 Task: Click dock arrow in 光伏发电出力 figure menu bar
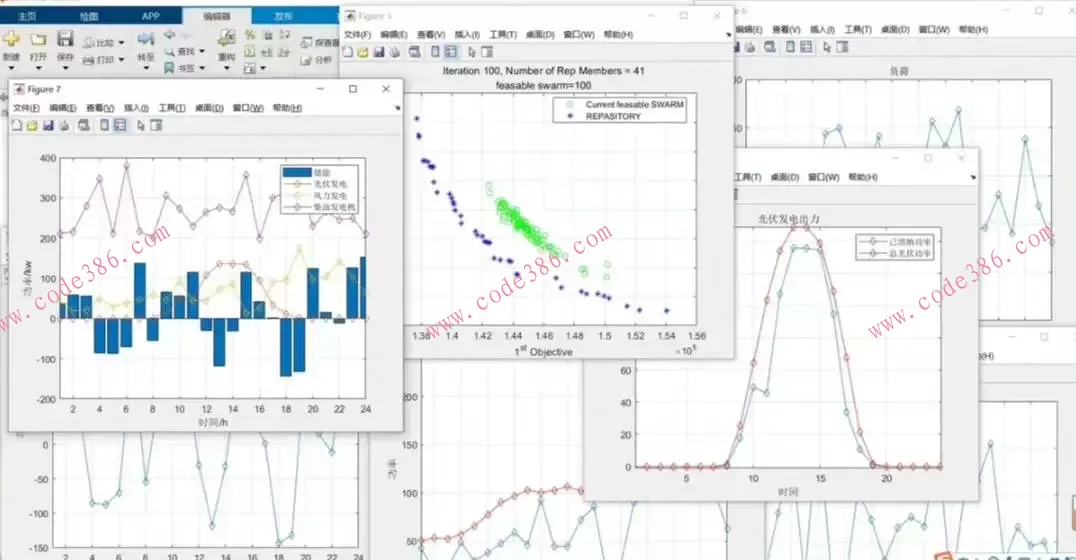coord(972,177)
